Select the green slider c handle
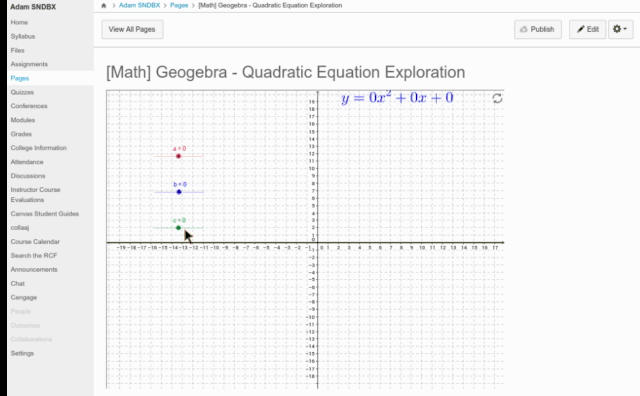 (x=178, y=228)
